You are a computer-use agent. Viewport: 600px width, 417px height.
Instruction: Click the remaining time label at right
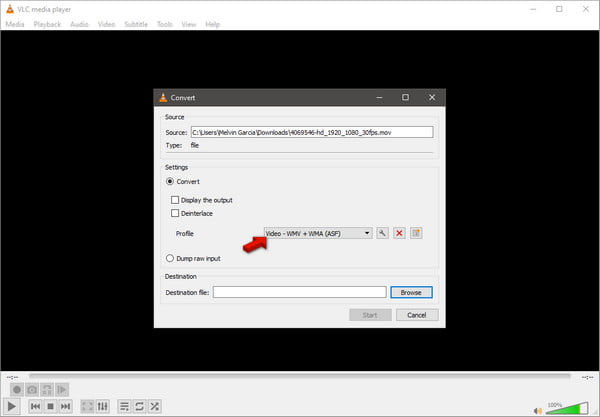[x=587, y=377]
